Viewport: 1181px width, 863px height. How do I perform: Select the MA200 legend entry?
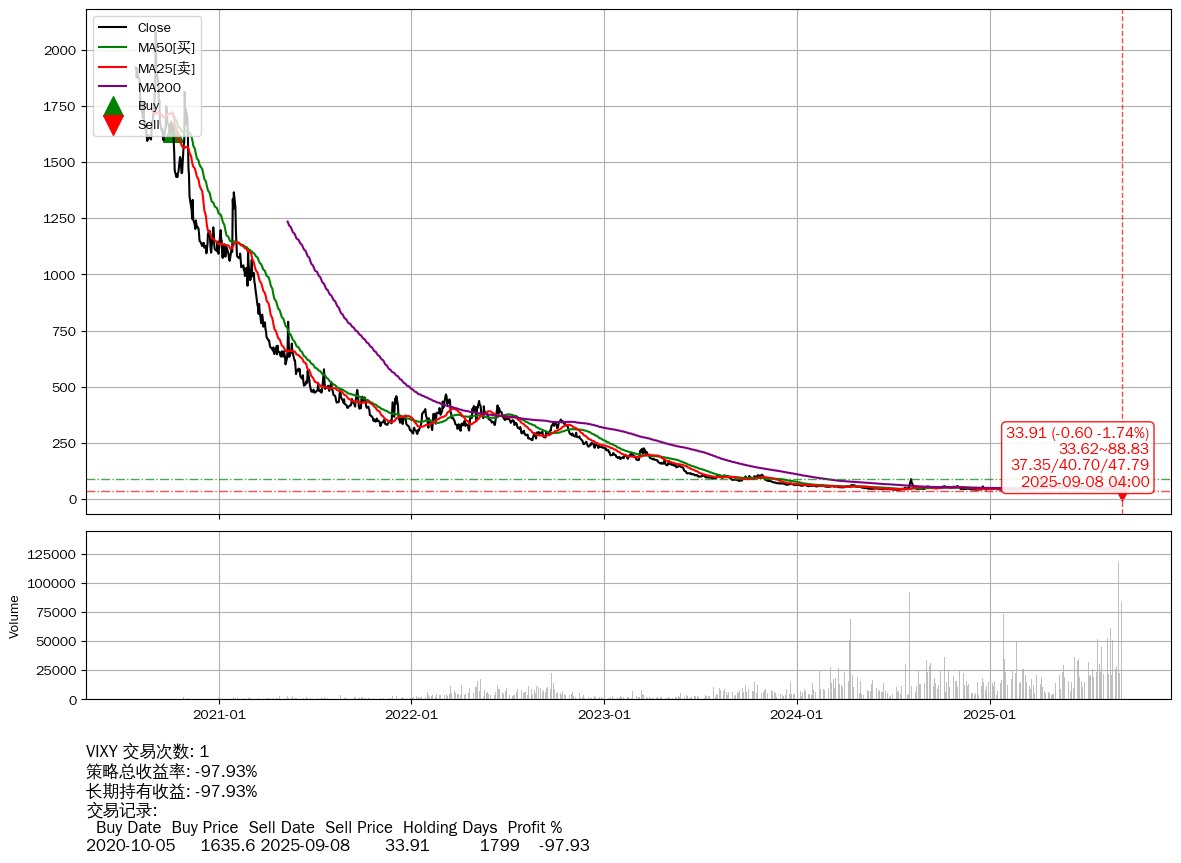tap(158, 87)
